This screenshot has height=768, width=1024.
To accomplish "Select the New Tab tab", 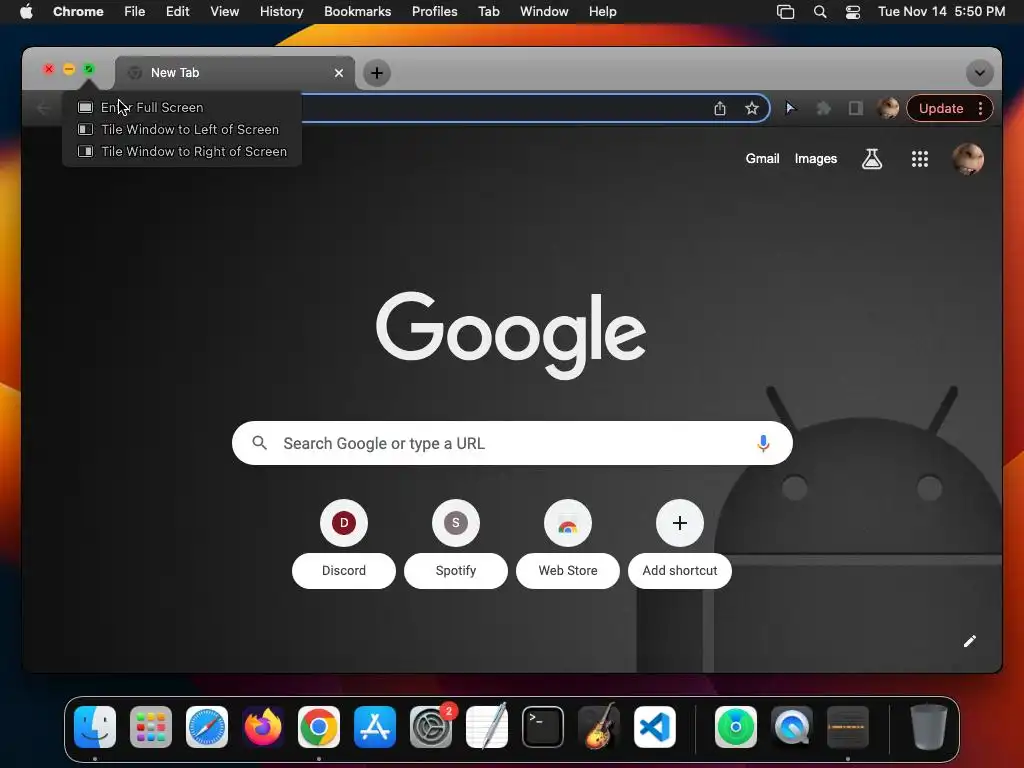I will coord(235,72).
